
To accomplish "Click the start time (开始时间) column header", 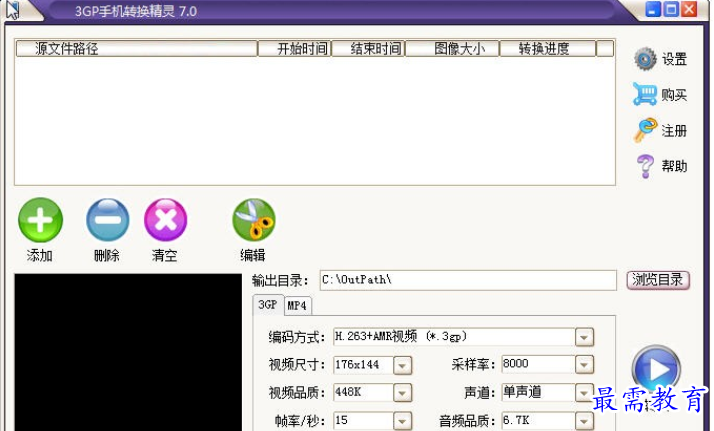I will point(295,48).
